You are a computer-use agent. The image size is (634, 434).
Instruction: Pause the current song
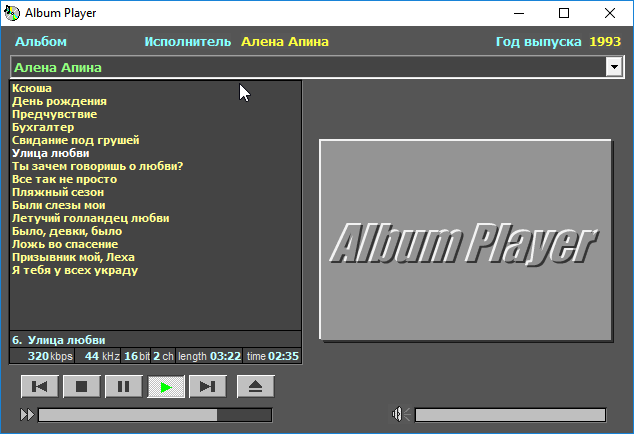point(124,387)
